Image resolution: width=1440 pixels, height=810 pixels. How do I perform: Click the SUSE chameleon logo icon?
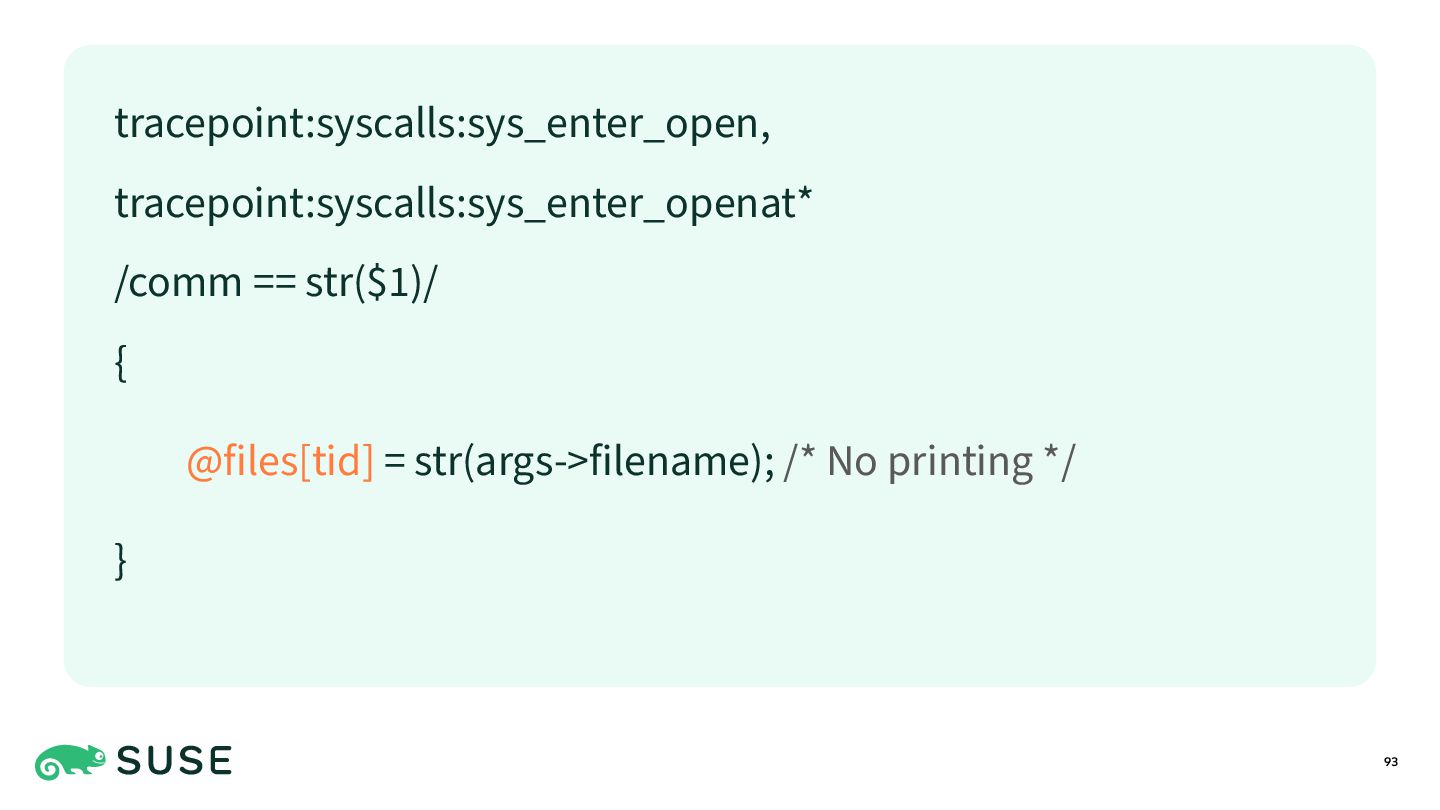[70, 762]
